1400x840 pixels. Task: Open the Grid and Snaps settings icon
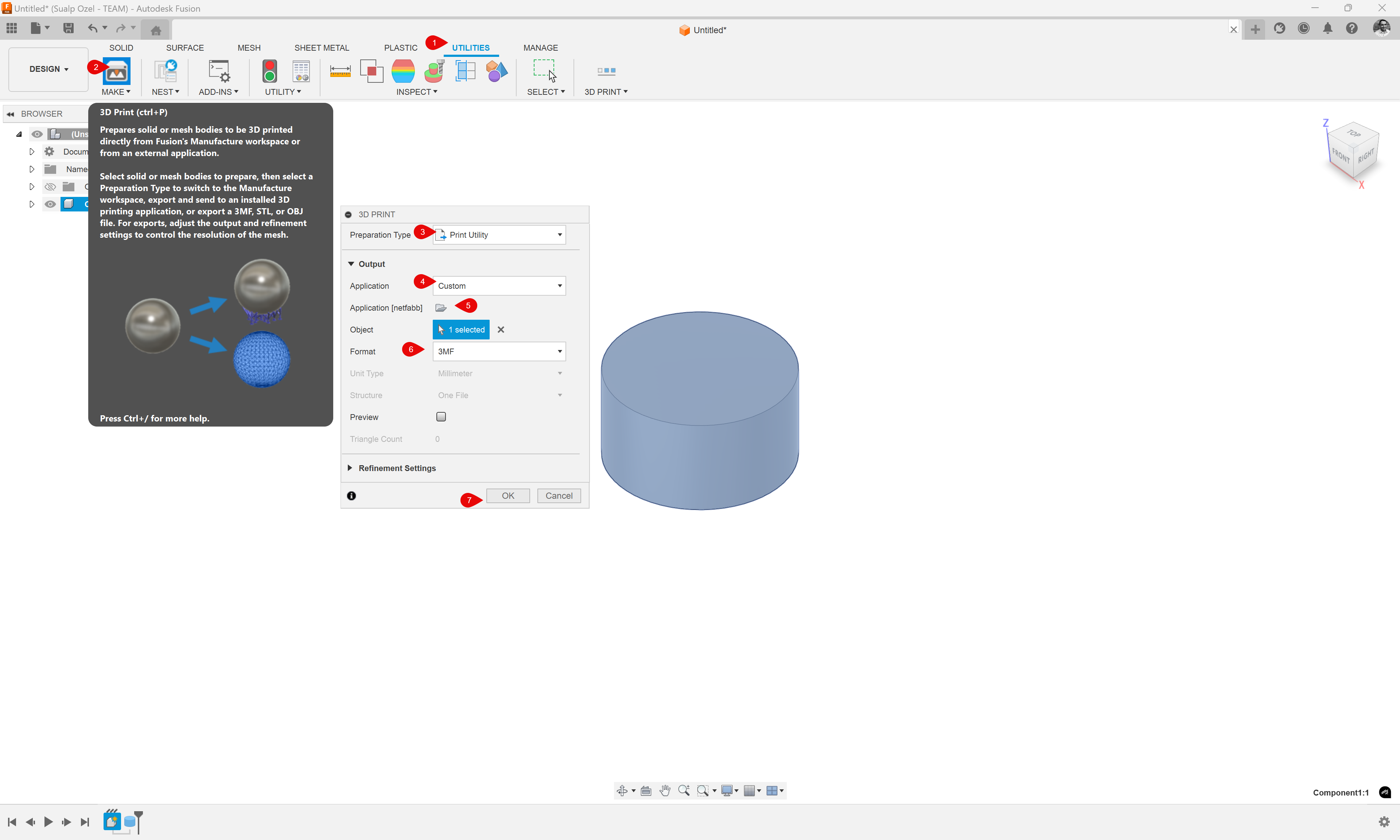pos(750,791)
